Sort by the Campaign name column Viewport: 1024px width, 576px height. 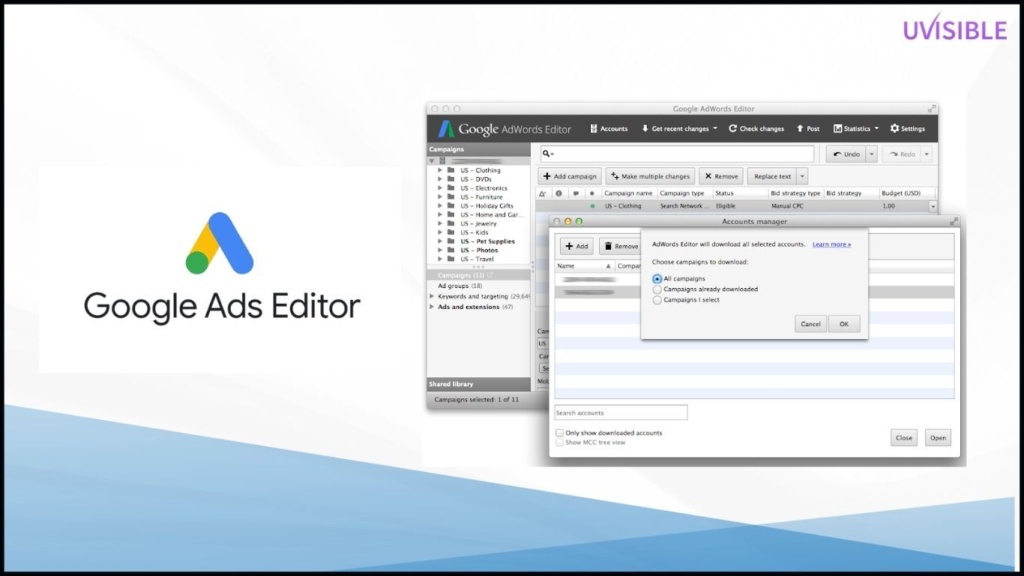tap(628, 193)
